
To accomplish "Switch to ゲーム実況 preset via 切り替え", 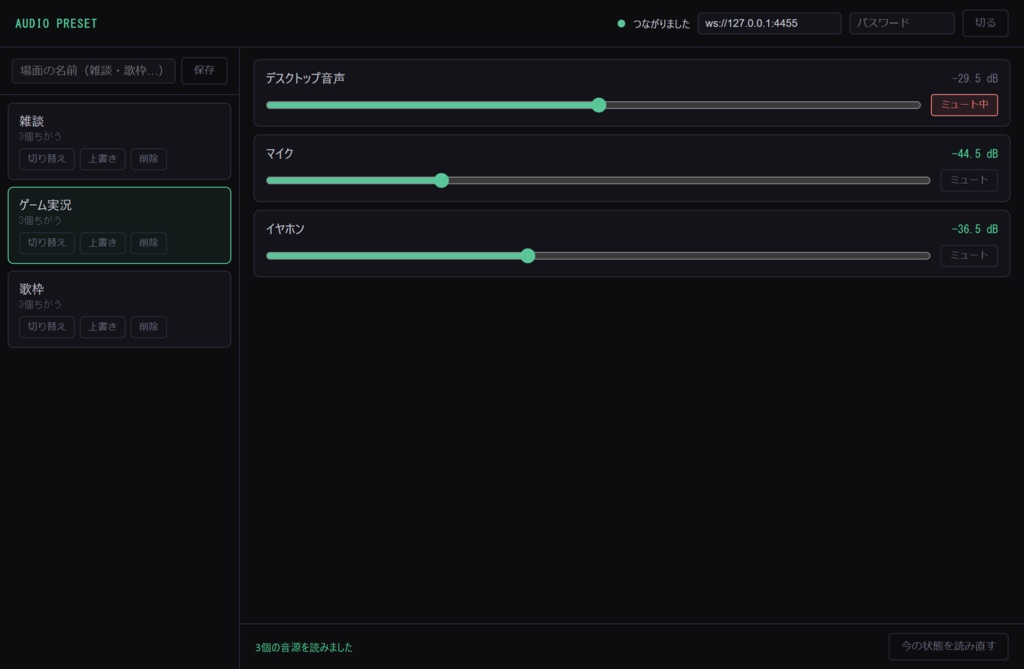I will pos(46,243).
